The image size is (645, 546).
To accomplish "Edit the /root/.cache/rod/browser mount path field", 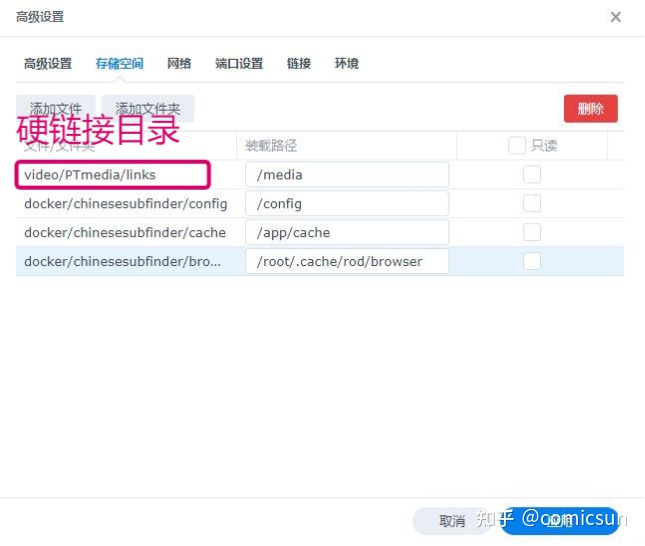I will click(347, 261).
